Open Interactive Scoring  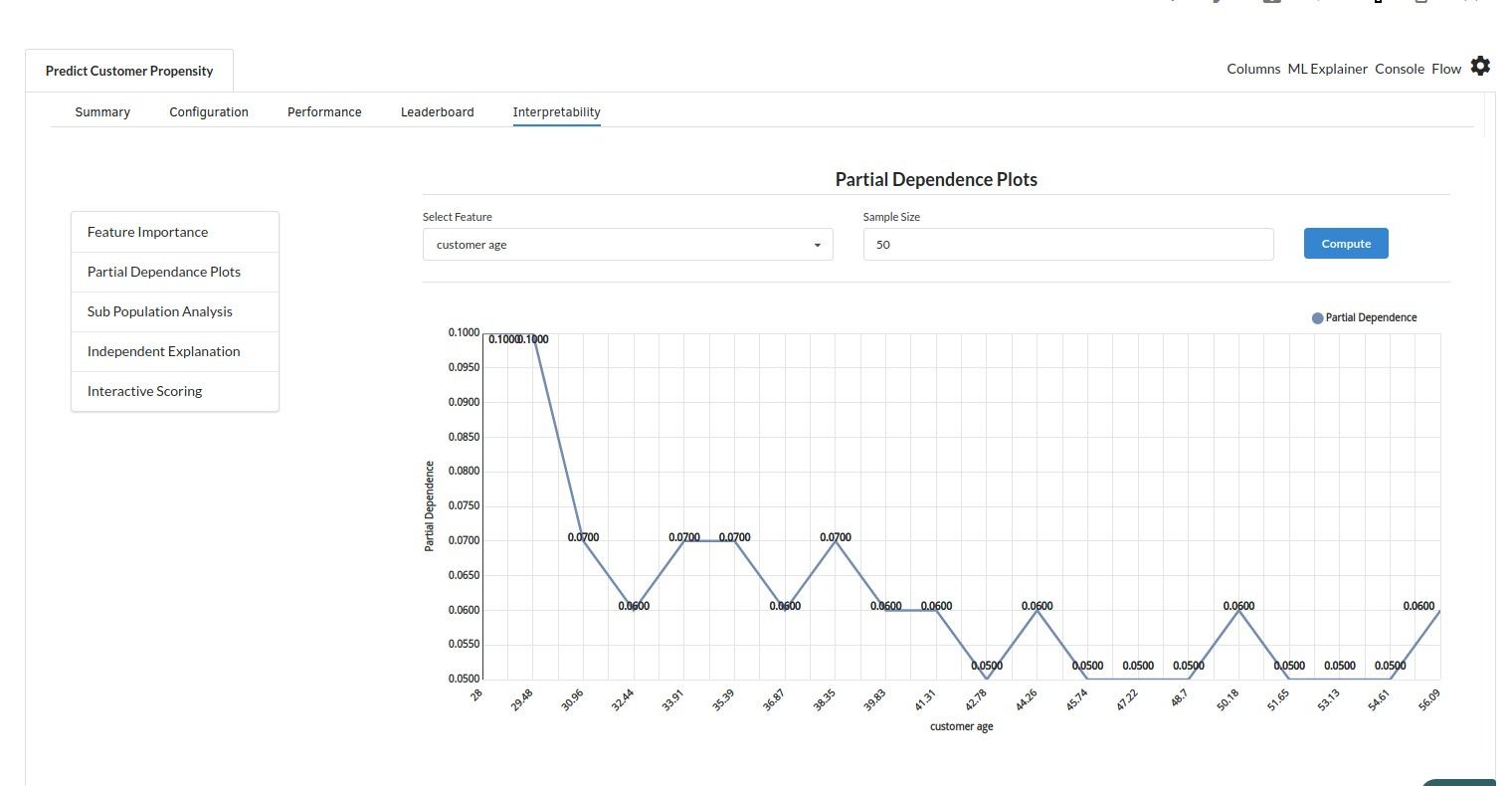pyautogui.click(x=175, y=391)
